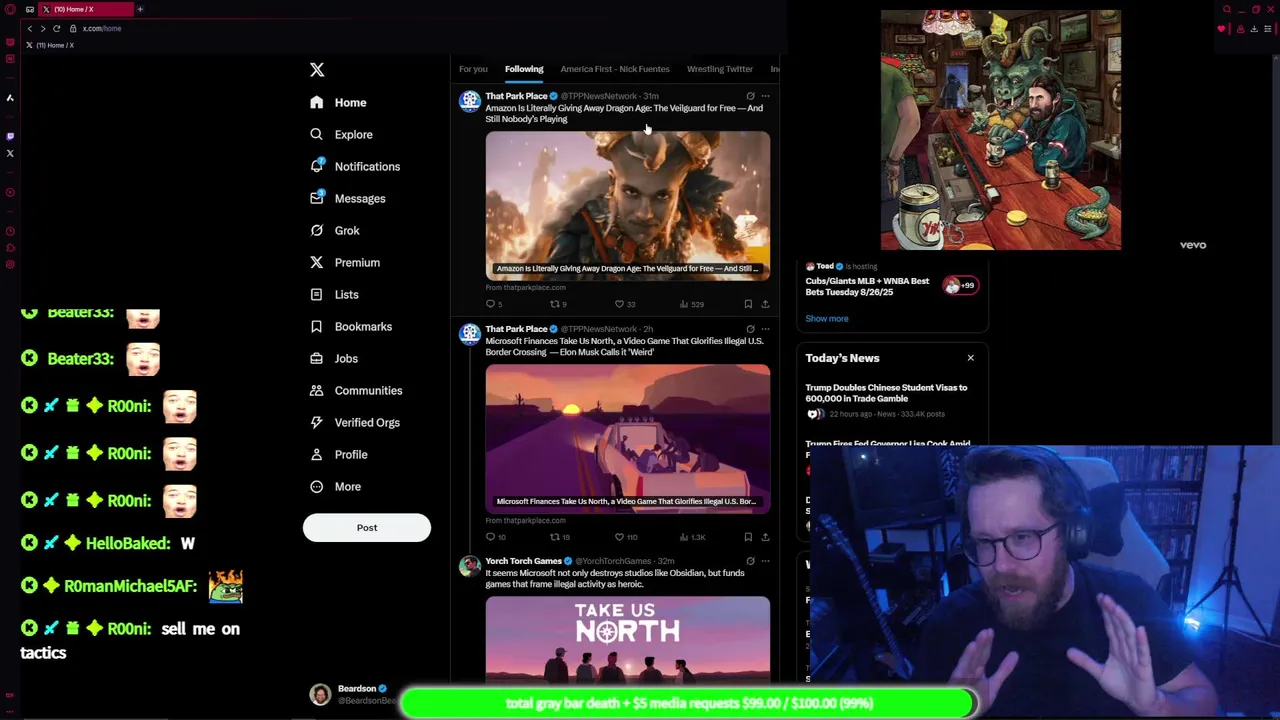Open the Dragon Age Veilguard article image
This screenshot has width=1280, height=720.
tap(628, 205)
